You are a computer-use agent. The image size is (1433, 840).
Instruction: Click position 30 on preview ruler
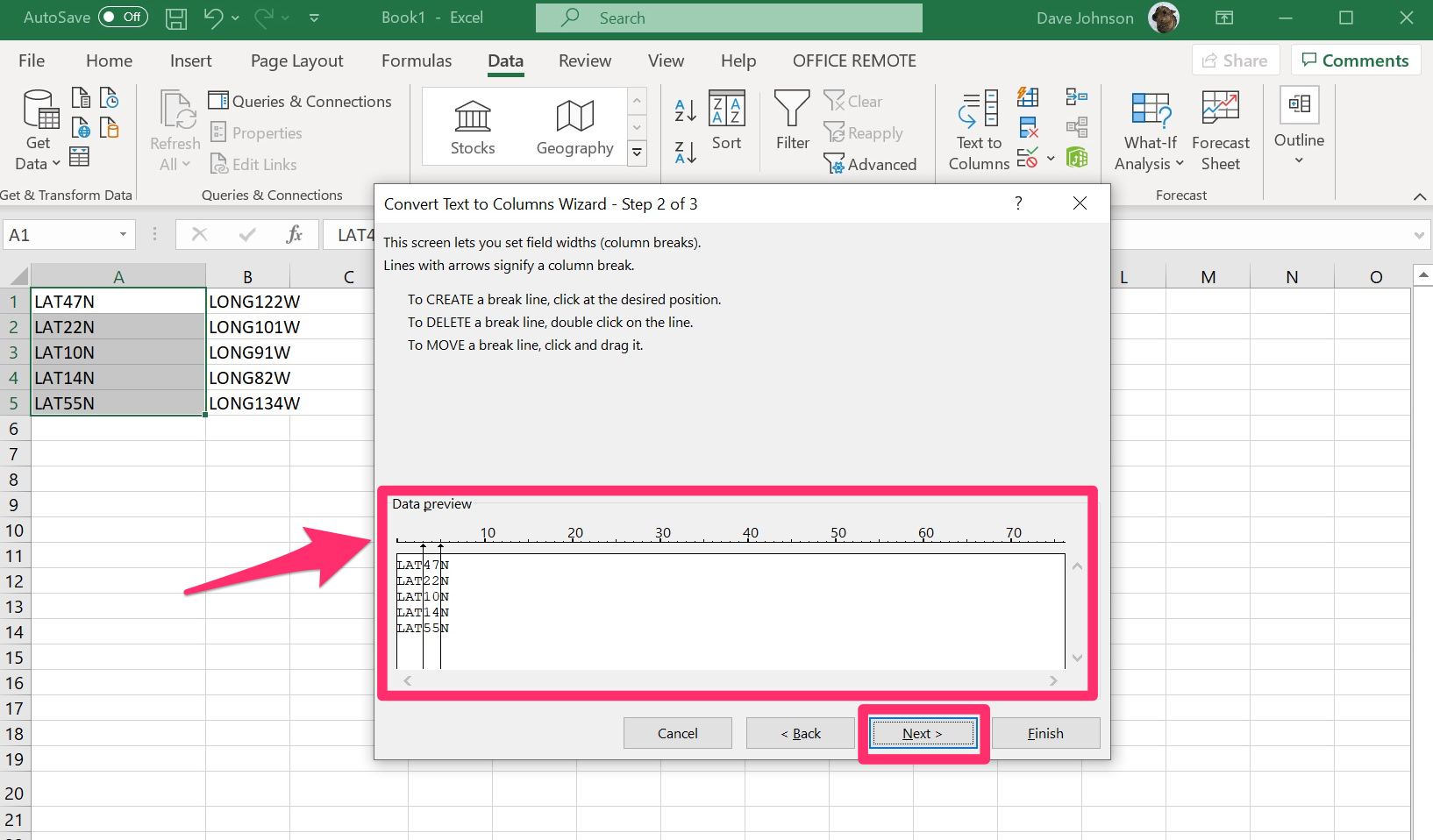[663, 533]
